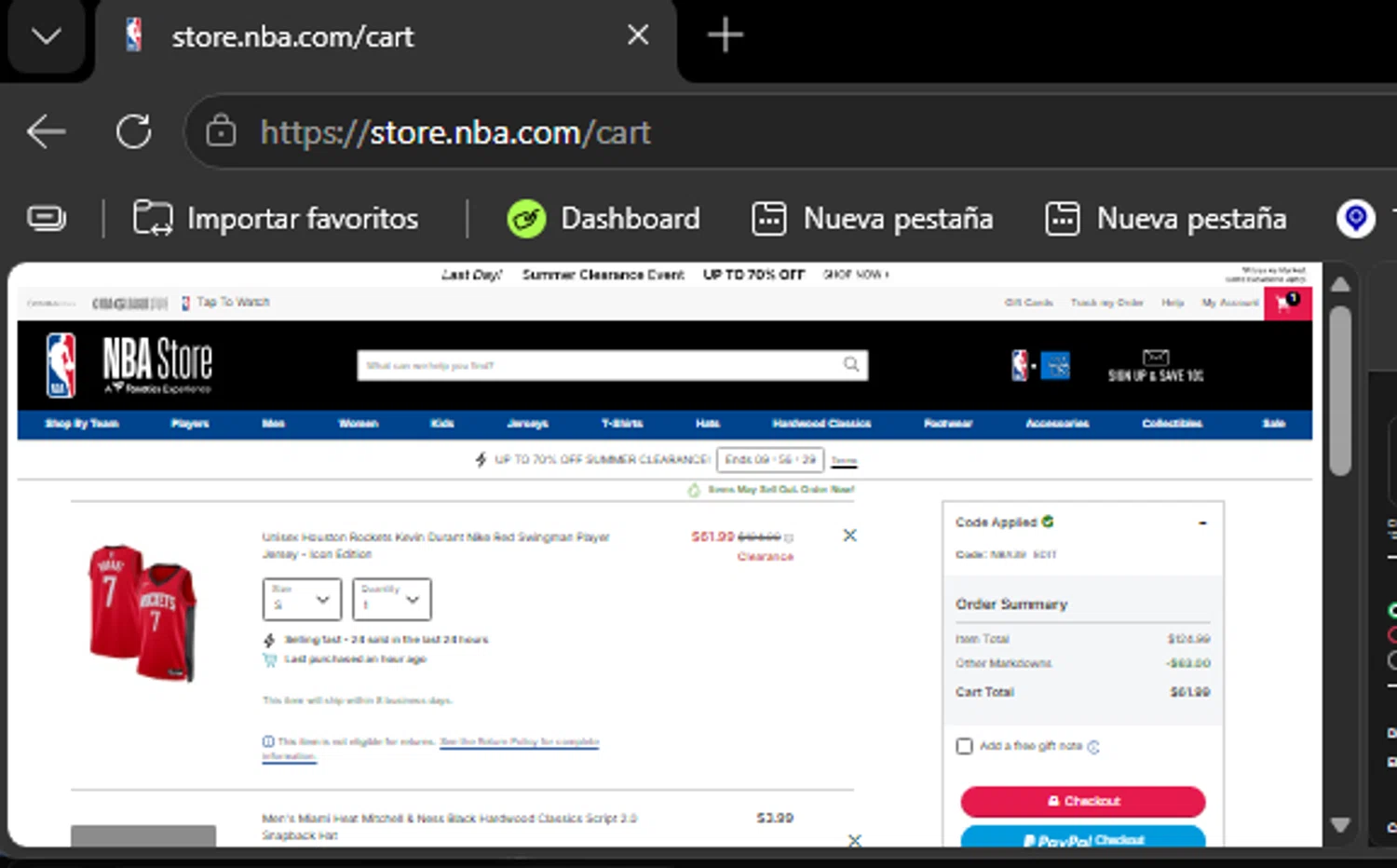Open the second Nueva pestaña bookmark
1397x868 pixels.
tap(1166, 219)
